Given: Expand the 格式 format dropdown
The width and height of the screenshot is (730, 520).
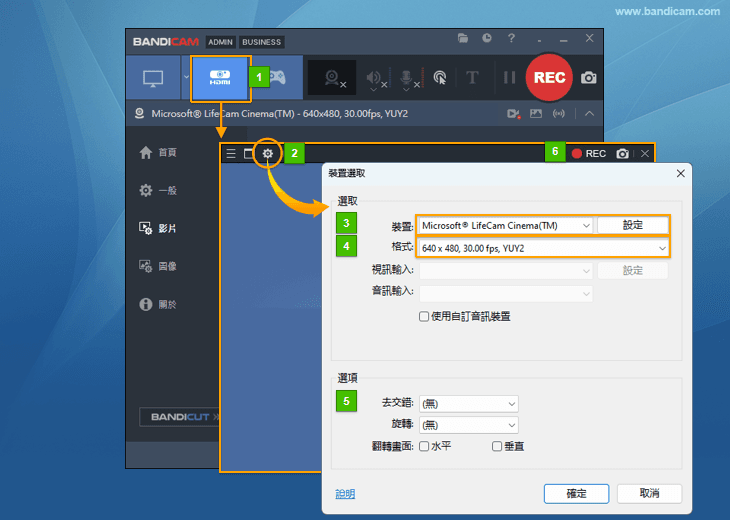Looking at the screenshot, I should (x=544, y=247).
